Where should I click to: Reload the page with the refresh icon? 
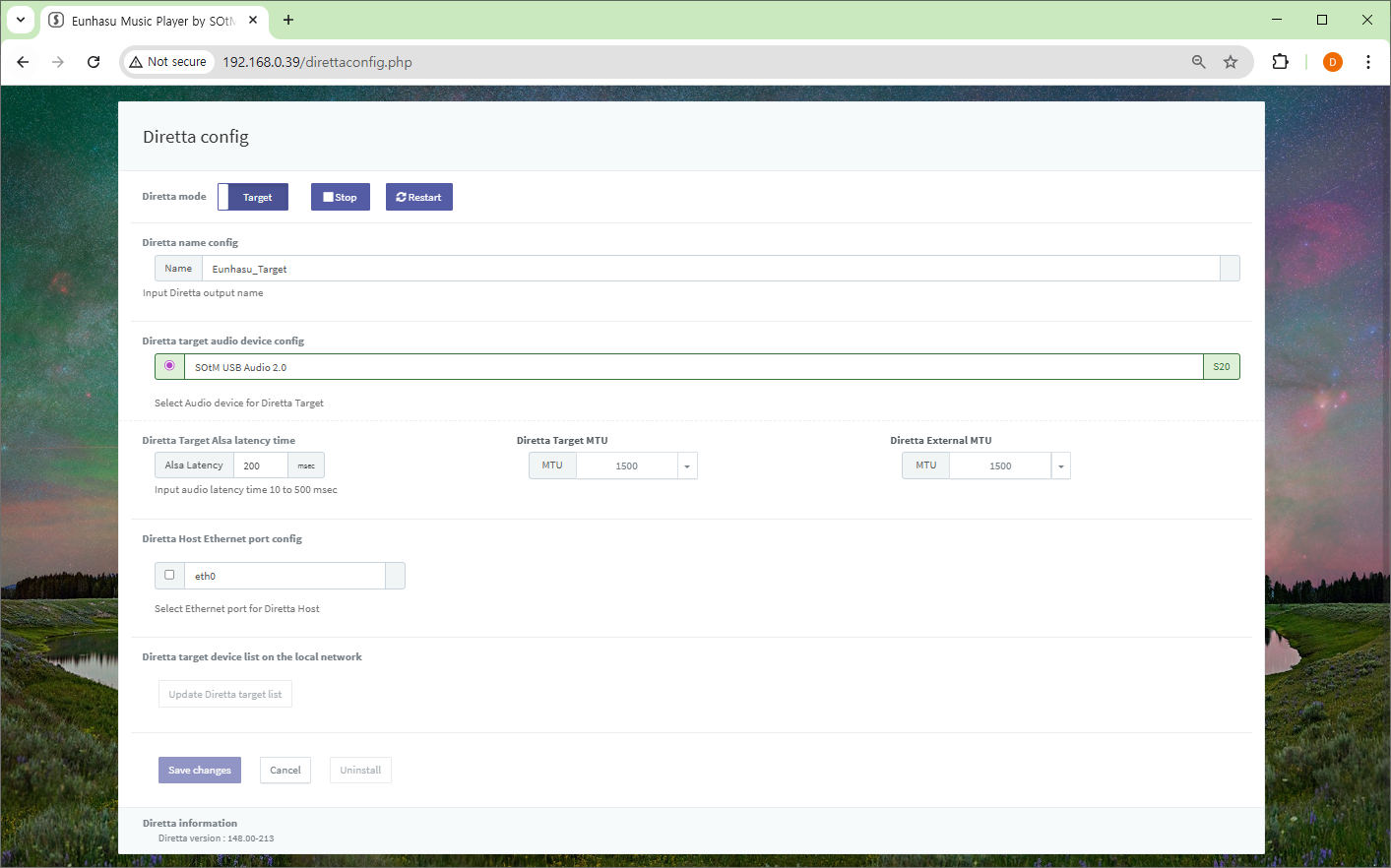tap(94, 62)
